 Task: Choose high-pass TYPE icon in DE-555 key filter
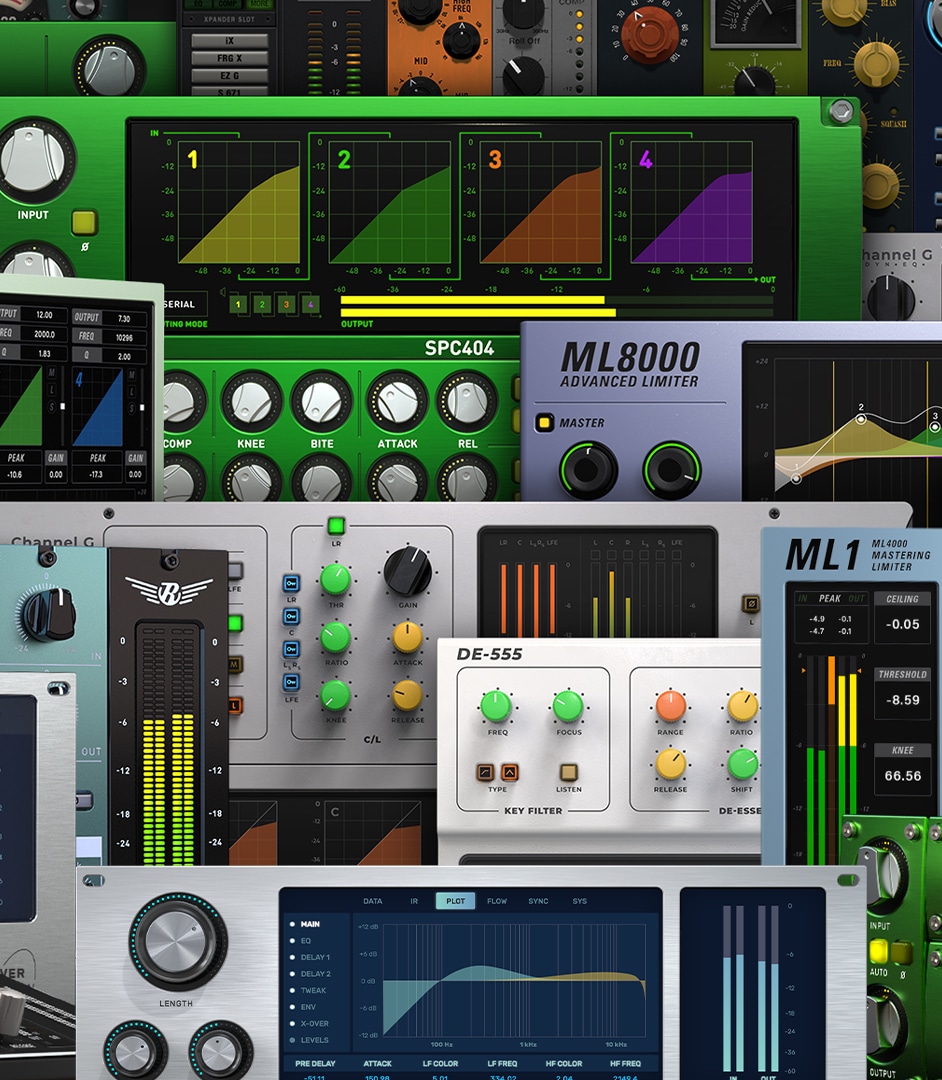(x=485, y=771)
